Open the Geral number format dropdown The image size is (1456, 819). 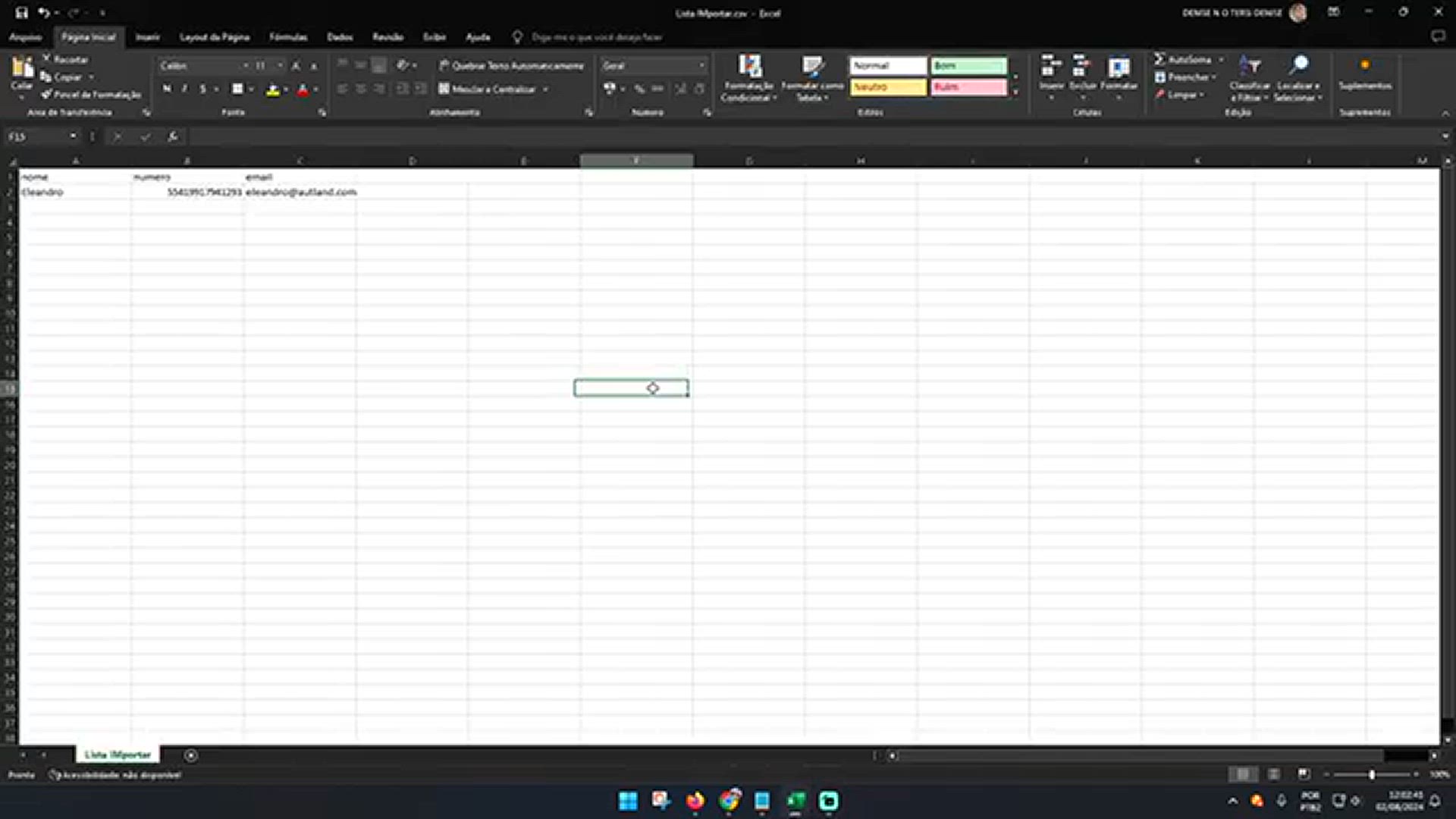point(701,66)
